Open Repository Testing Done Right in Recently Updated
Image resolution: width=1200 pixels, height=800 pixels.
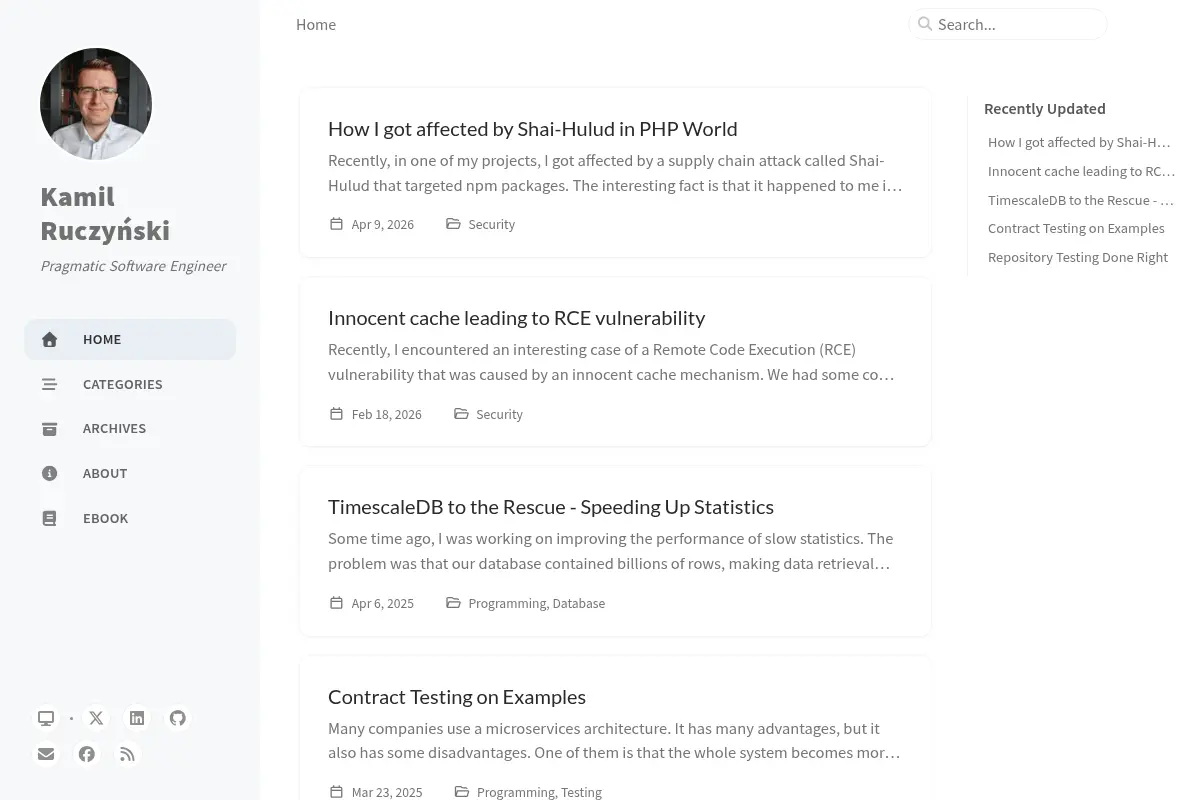pyautogui.click(x=1078, y=257)
